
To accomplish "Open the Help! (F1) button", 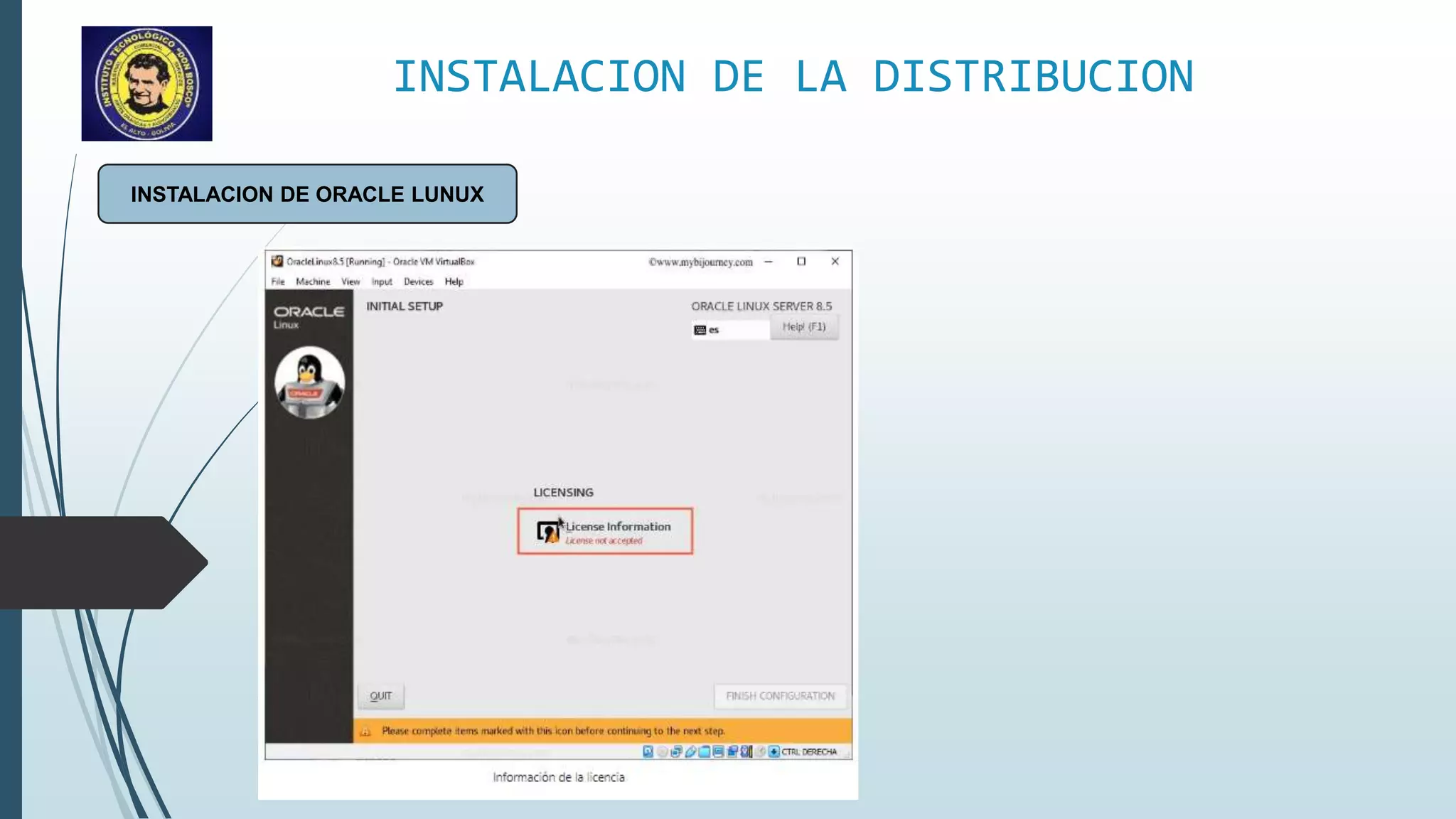I will coord(804,327).
